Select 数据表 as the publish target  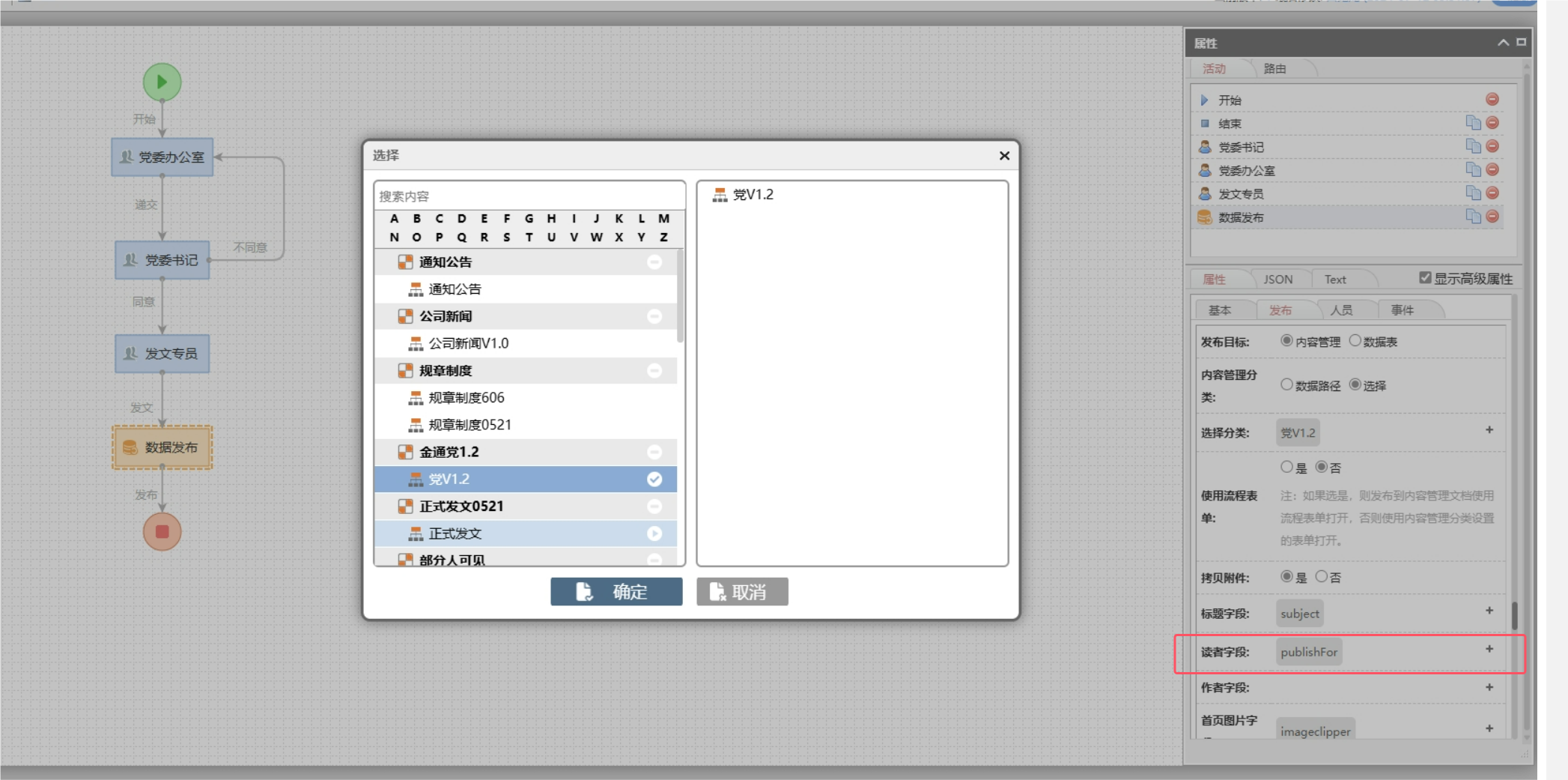click(x=1355, y=341)
